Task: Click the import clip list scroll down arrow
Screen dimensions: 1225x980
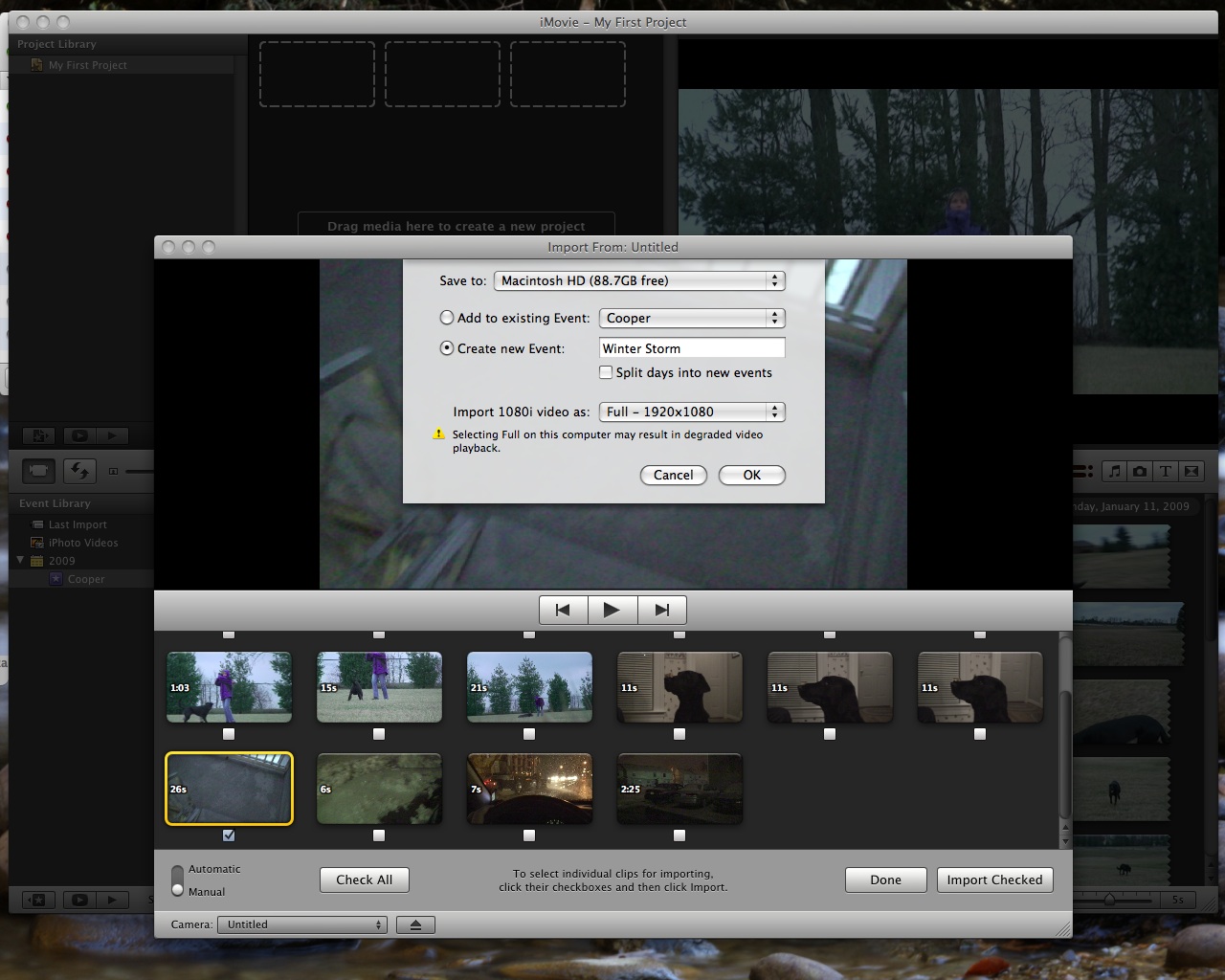Action: click(x=1065, y=842)
